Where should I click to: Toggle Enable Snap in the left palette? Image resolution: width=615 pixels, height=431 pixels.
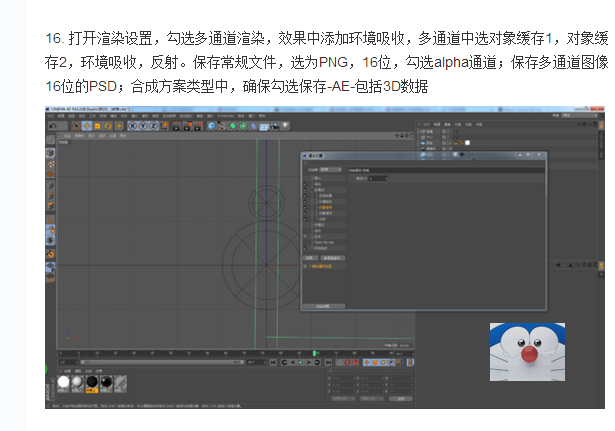(x=51, y=254)
